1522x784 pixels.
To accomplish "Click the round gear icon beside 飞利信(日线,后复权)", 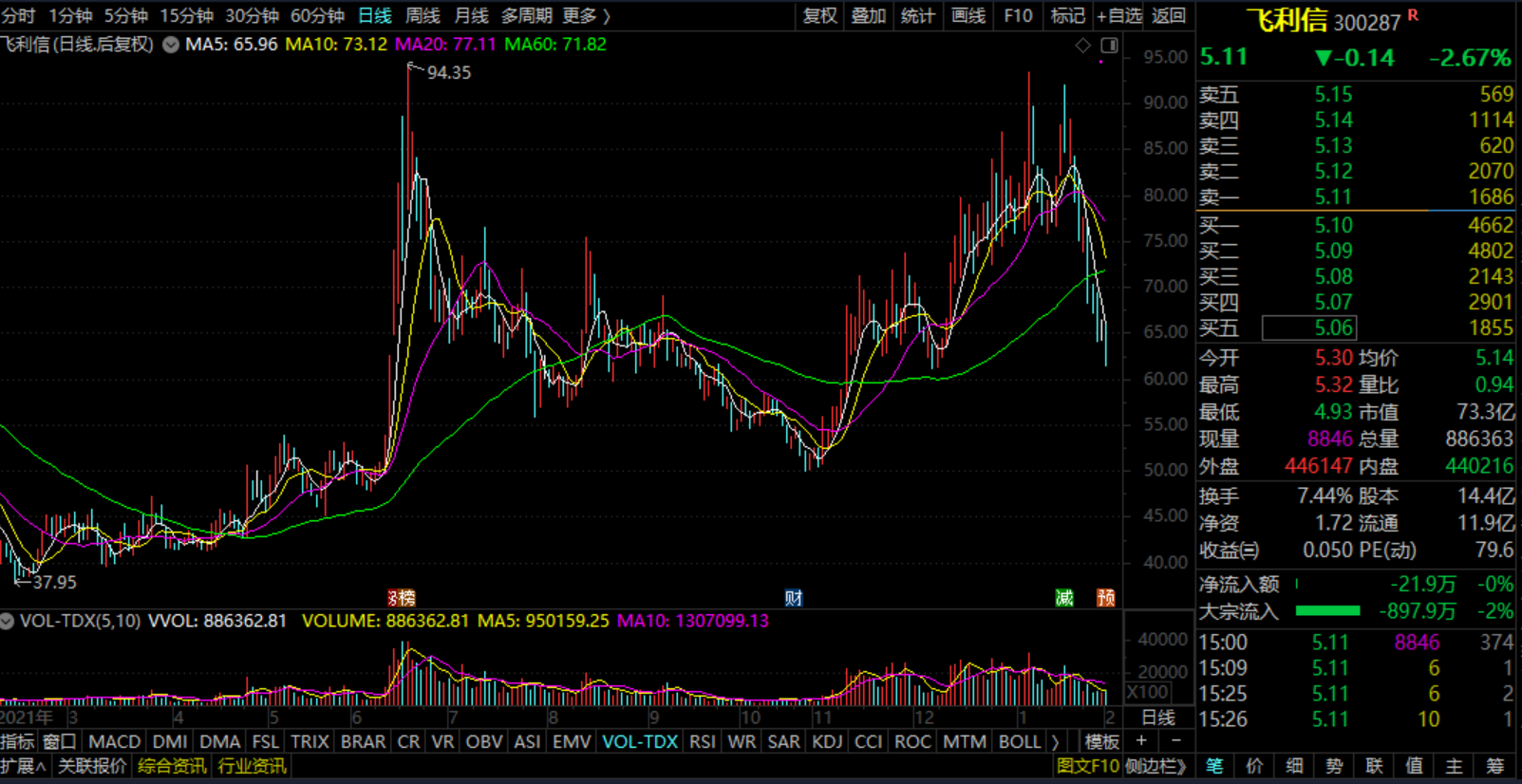I will click(171, 45).
